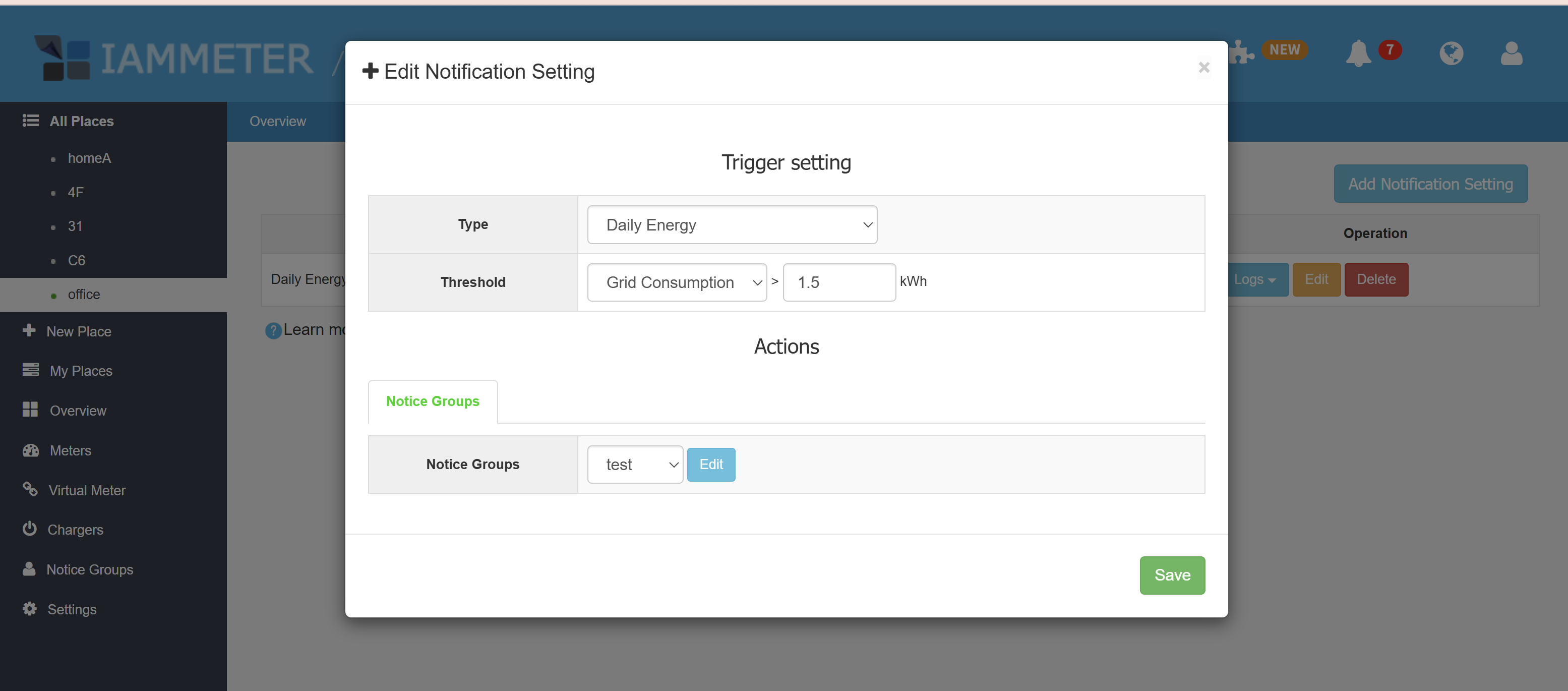Click the New Place plus icon
Image resolution: width=1568 pixels, height=691 pixels.
coord(29,330)
